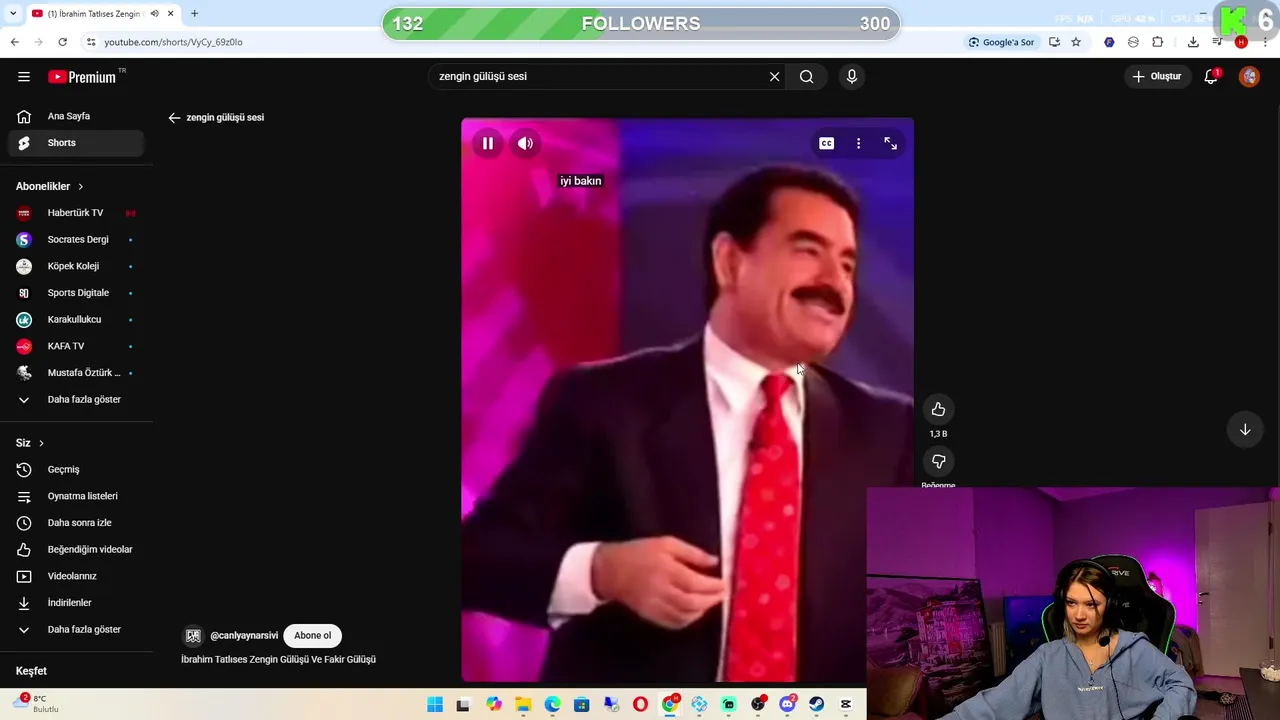Screen dimensions: 1280x720
Task: Click the Oluştur create button
Action: point(1157,76)
